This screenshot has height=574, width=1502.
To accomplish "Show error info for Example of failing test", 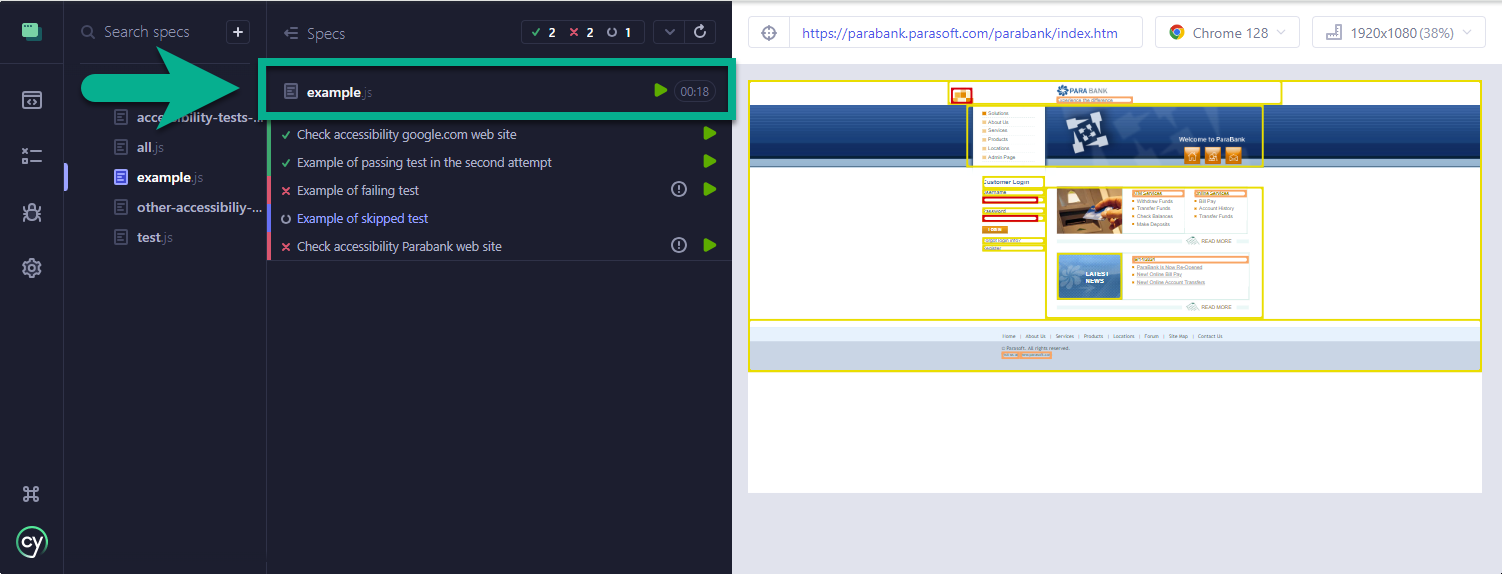I will [x=679, y=189].
